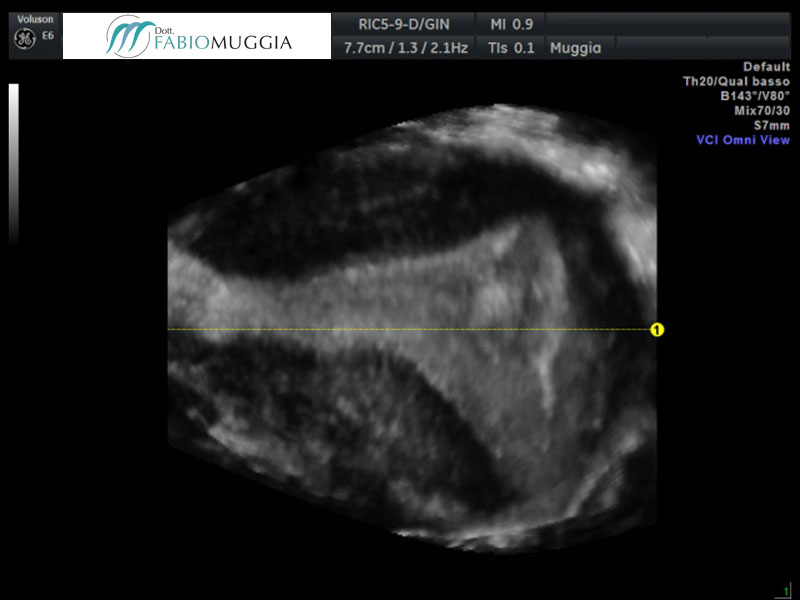Click the B143°/V80° angle setting

pos(755,96)
